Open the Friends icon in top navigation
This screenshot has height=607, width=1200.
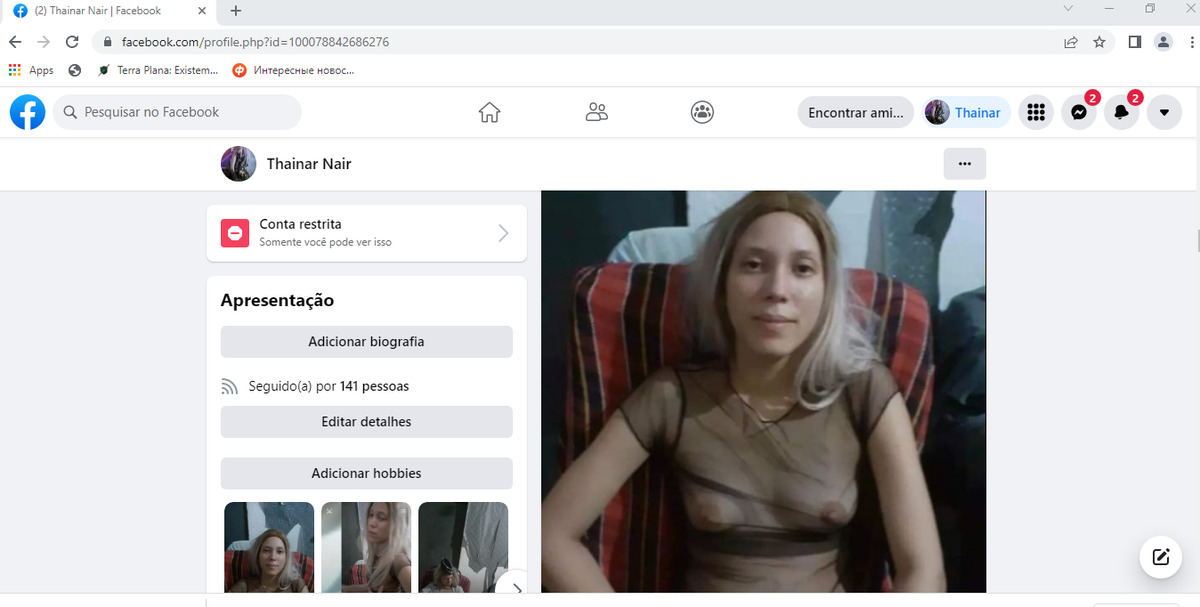click(596, 112)
